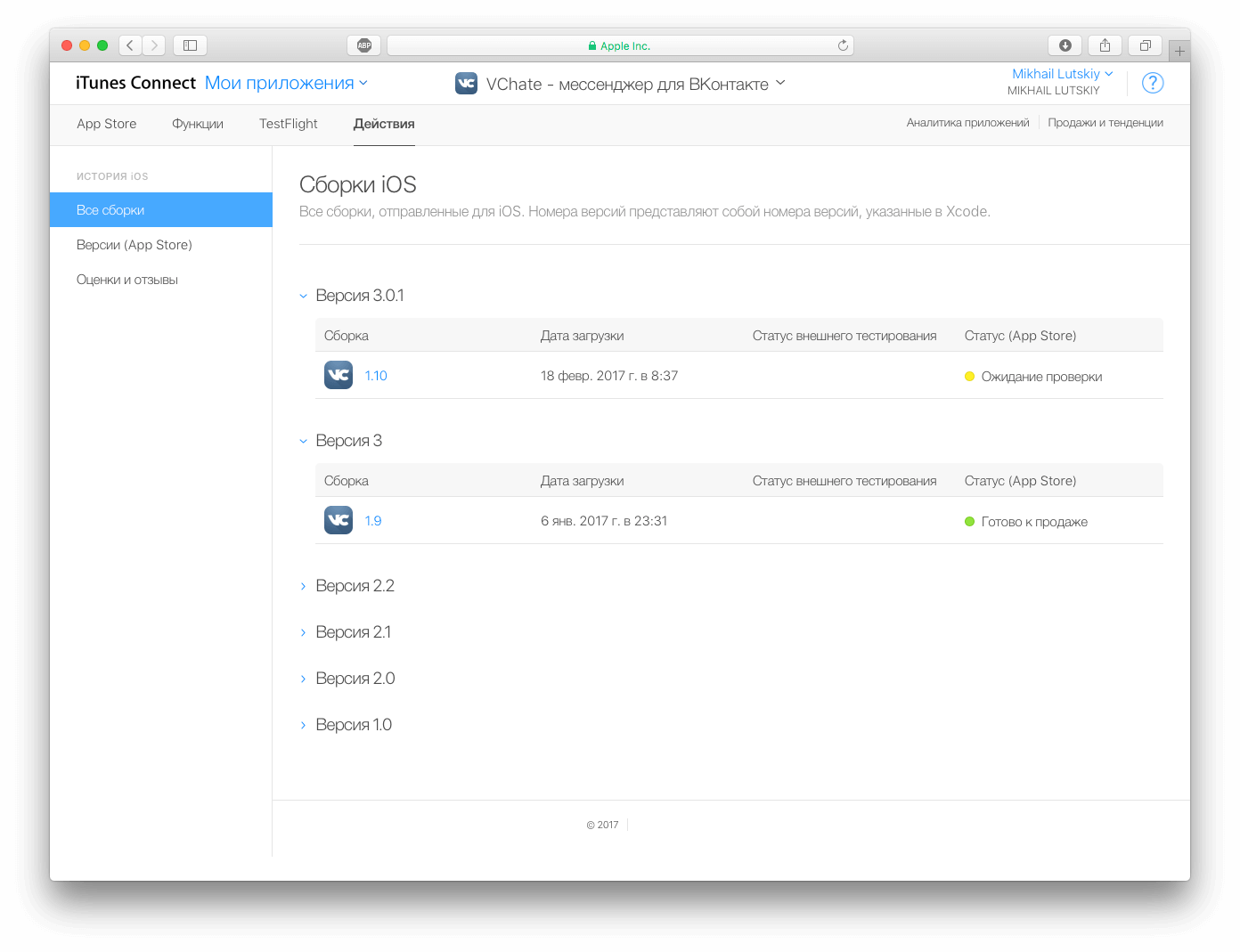Click Сборка column header under Версия 3.0.1
The width and height of the screenshot is (1240, 952).
click(347, 336)
